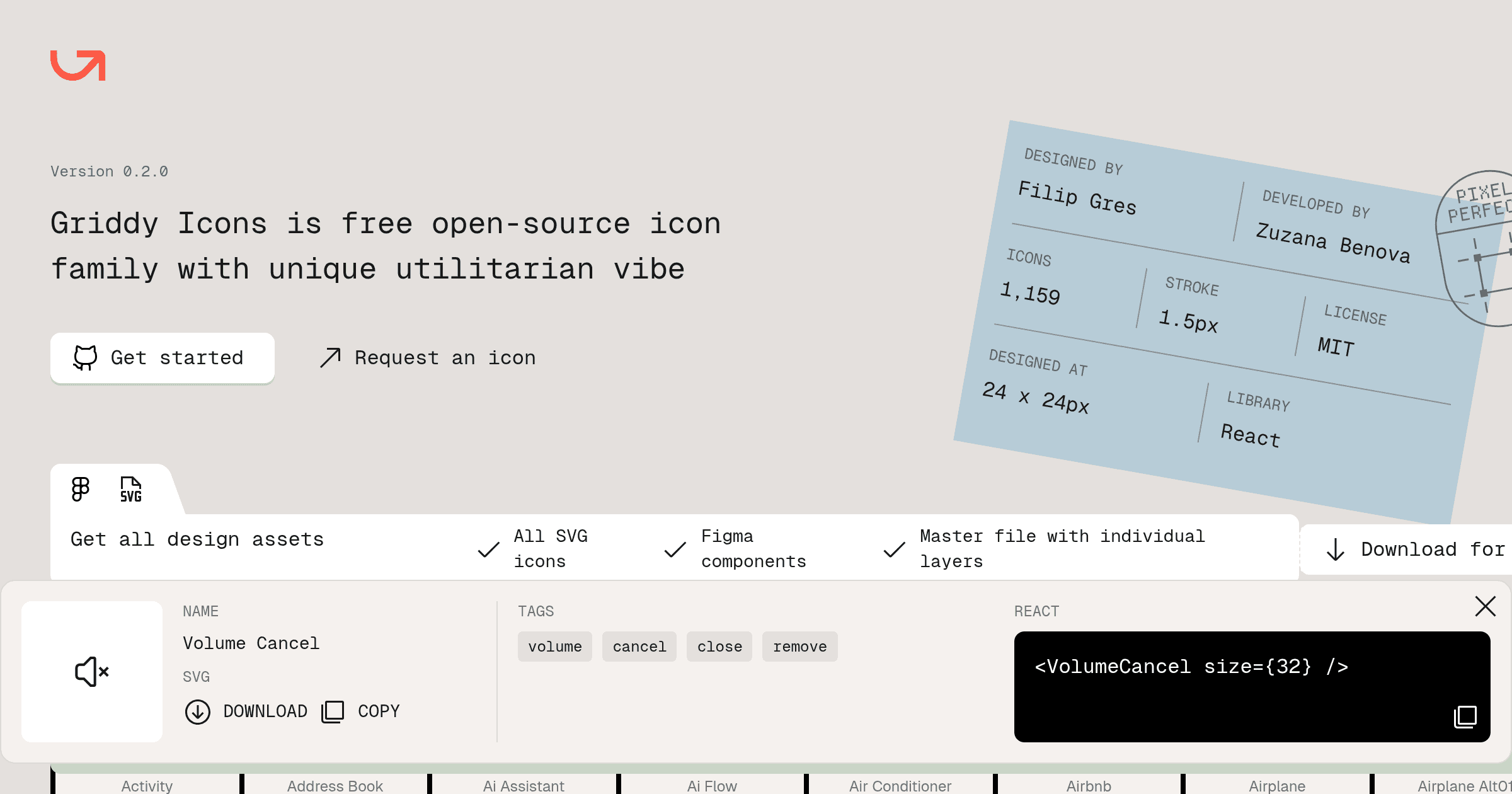Close the Volume Cancel details panel
The height and width of the screenshot is (794, 1512).
pos(1485,606)
